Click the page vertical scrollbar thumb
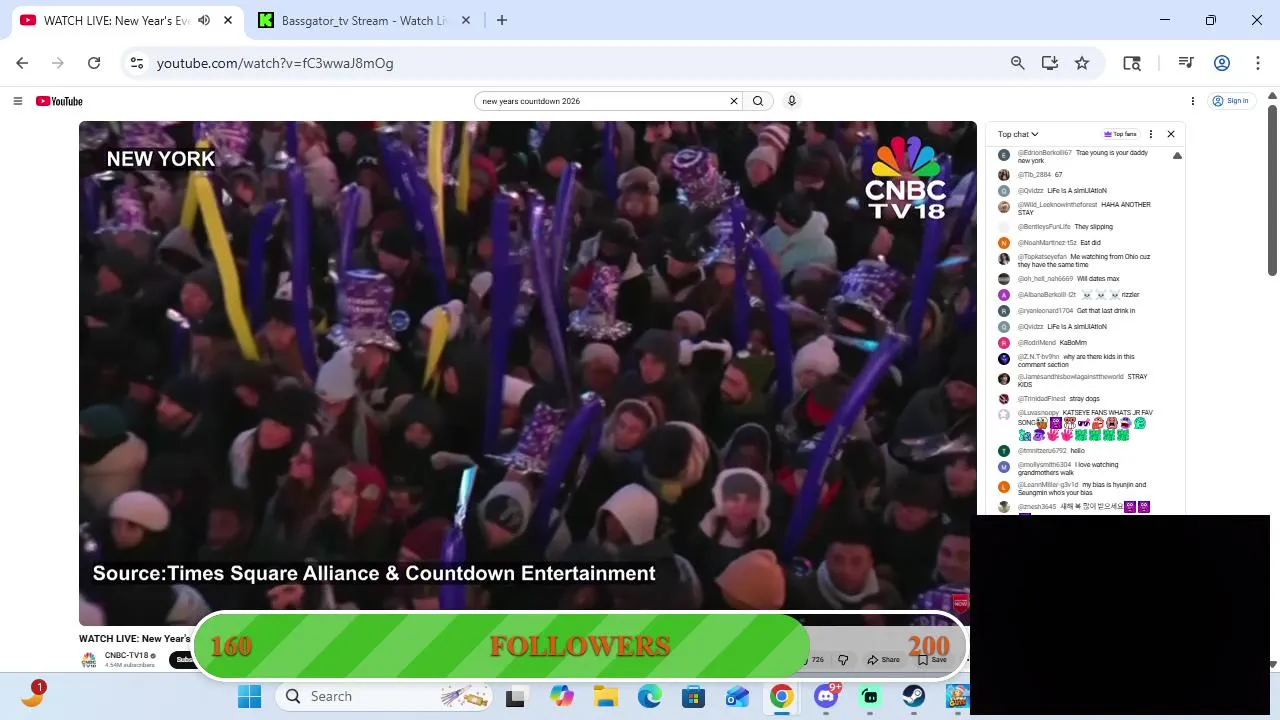The width and height of the screenshot is (1280, 720). point(1272,190)
